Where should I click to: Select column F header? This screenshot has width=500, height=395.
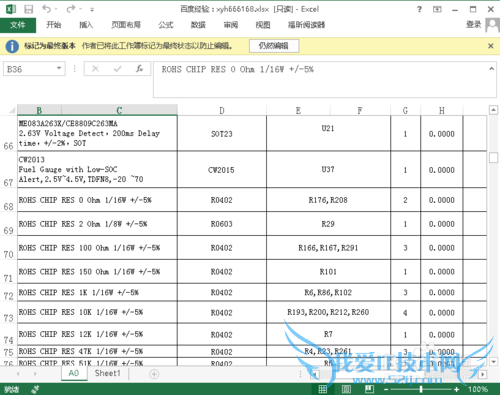(x=360, y=110)
